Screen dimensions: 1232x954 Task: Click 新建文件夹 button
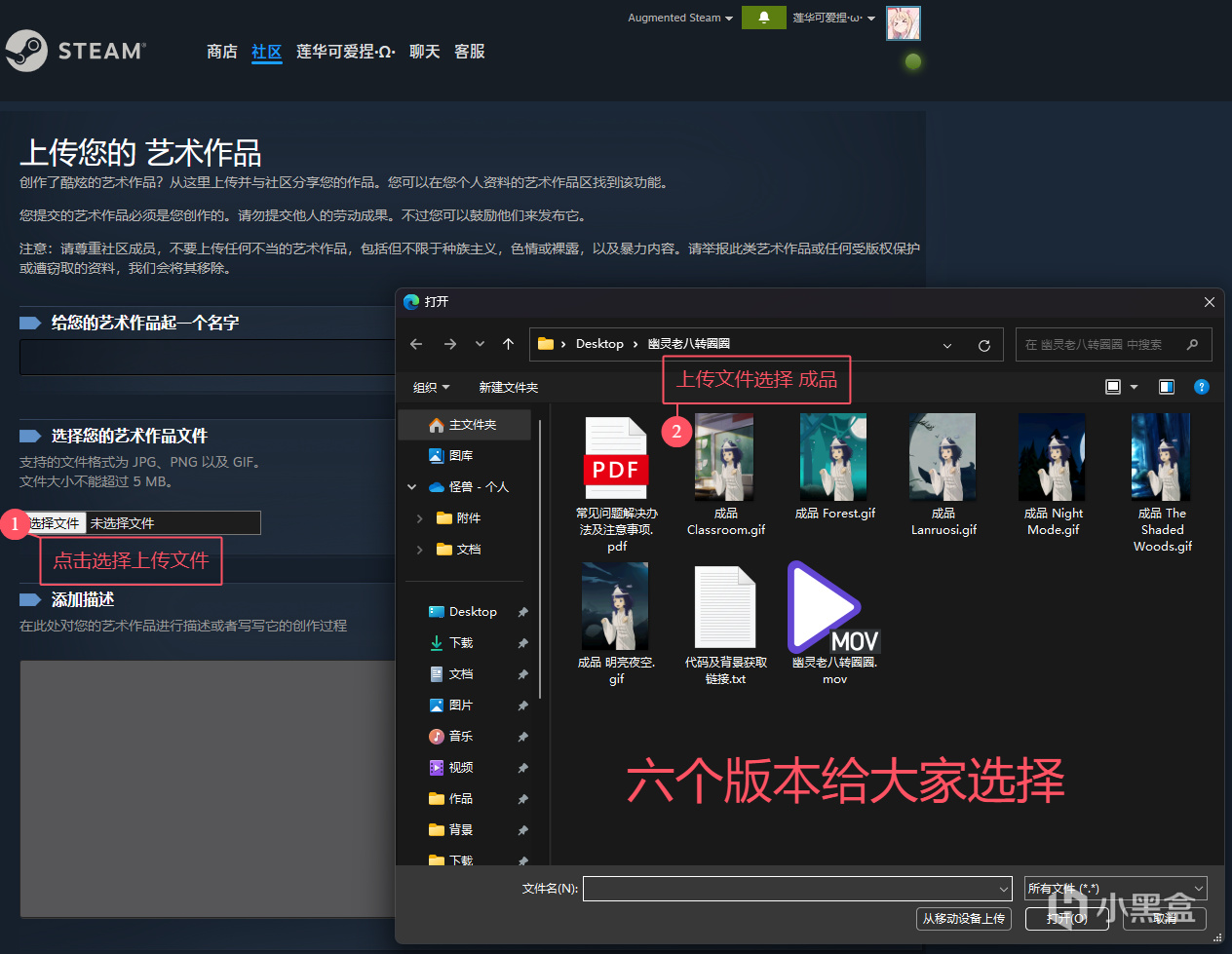click(x=508, y=388)
